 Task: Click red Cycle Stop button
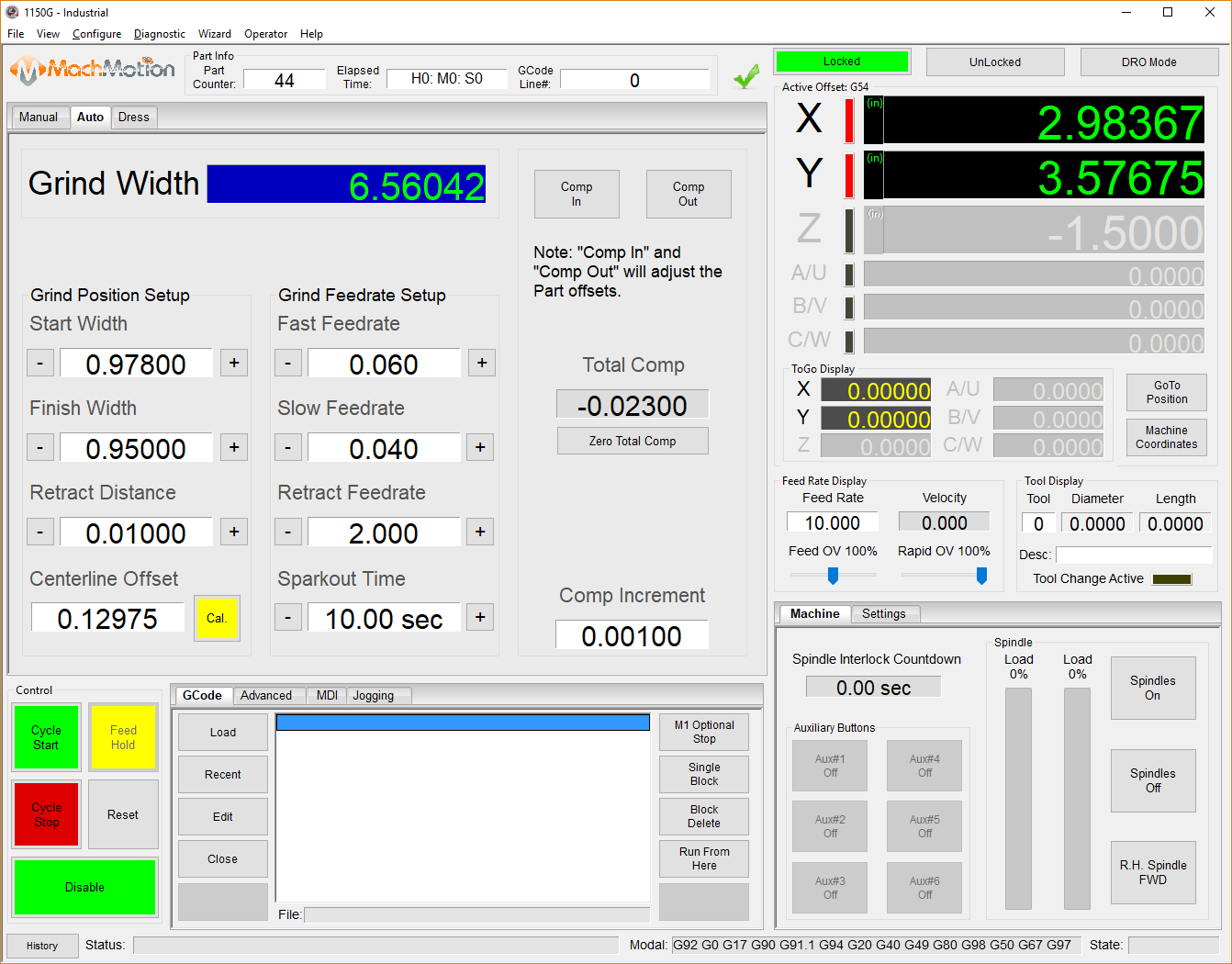point(46,814)
